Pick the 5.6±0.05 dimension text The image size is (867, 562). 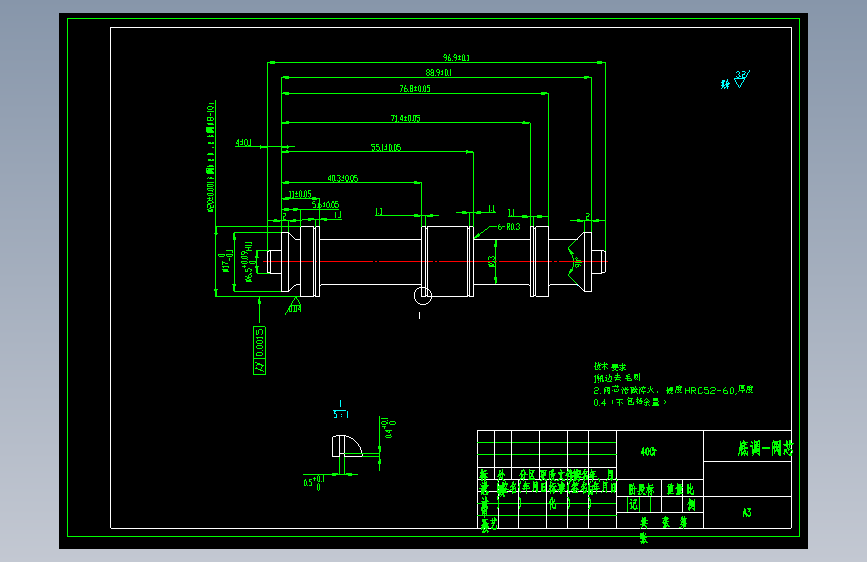(x=326, y=205)
